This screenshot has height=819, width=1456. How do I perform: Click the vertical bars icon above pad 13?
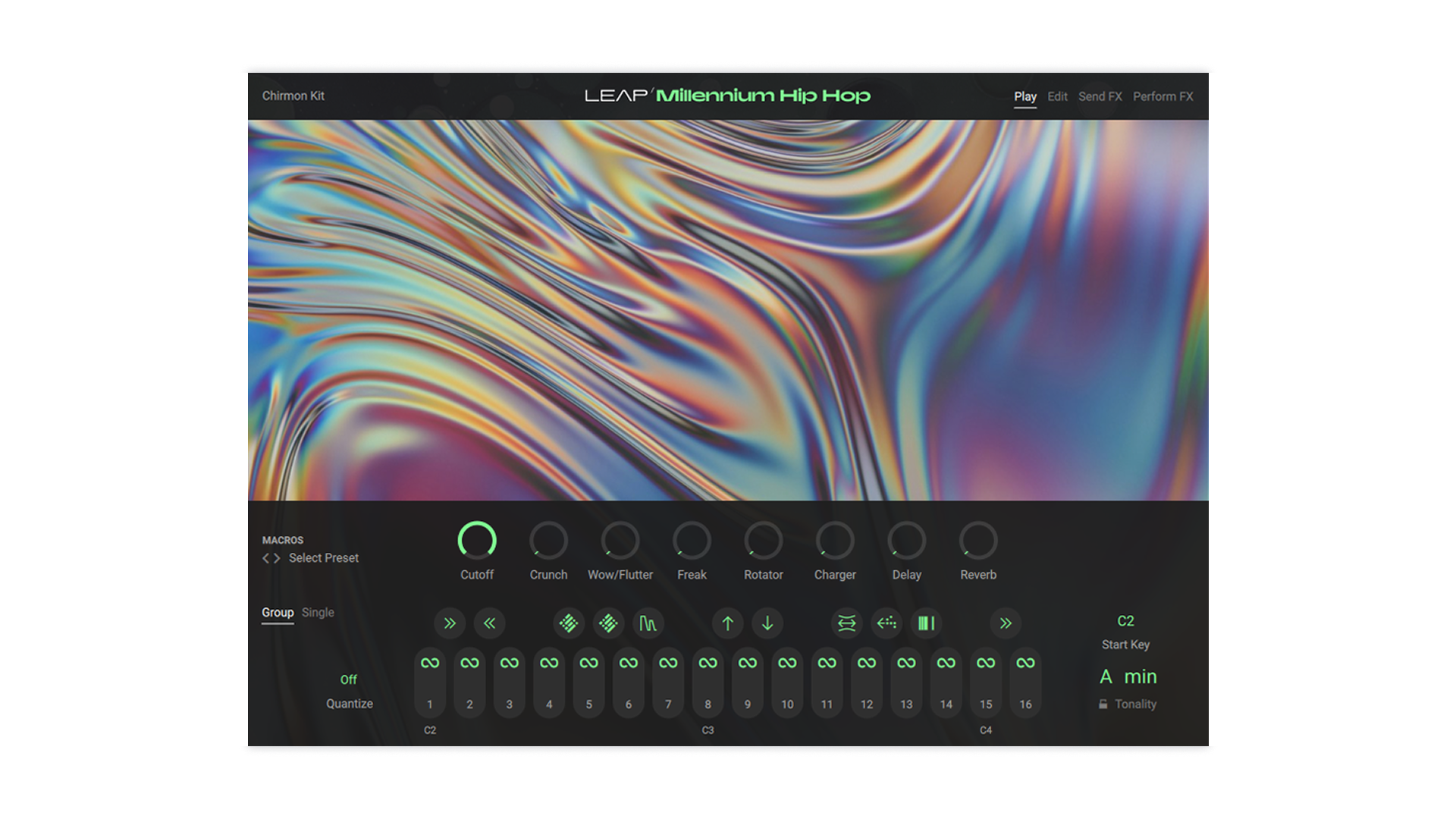point(926,623)
